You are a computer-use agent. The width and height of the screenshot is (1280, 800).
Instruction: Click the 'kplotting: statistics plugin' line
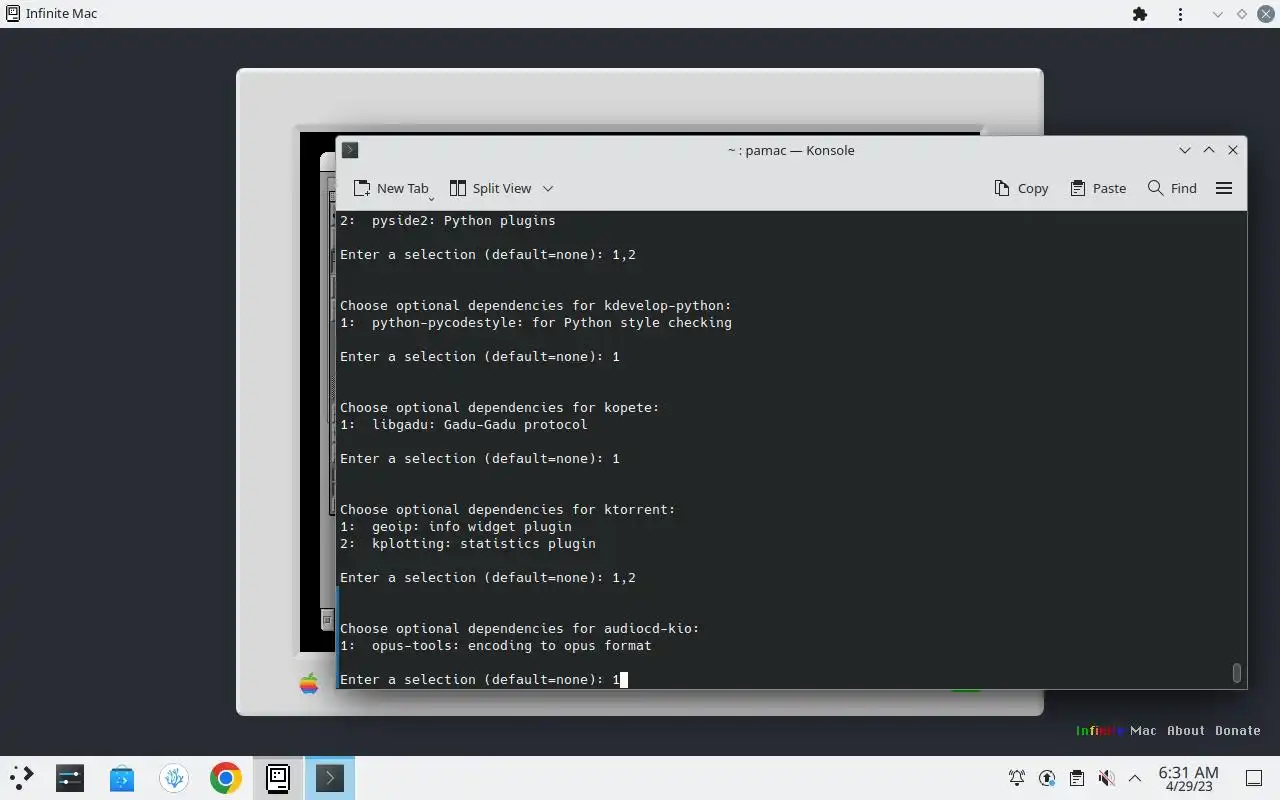click(x=468, y=544)
